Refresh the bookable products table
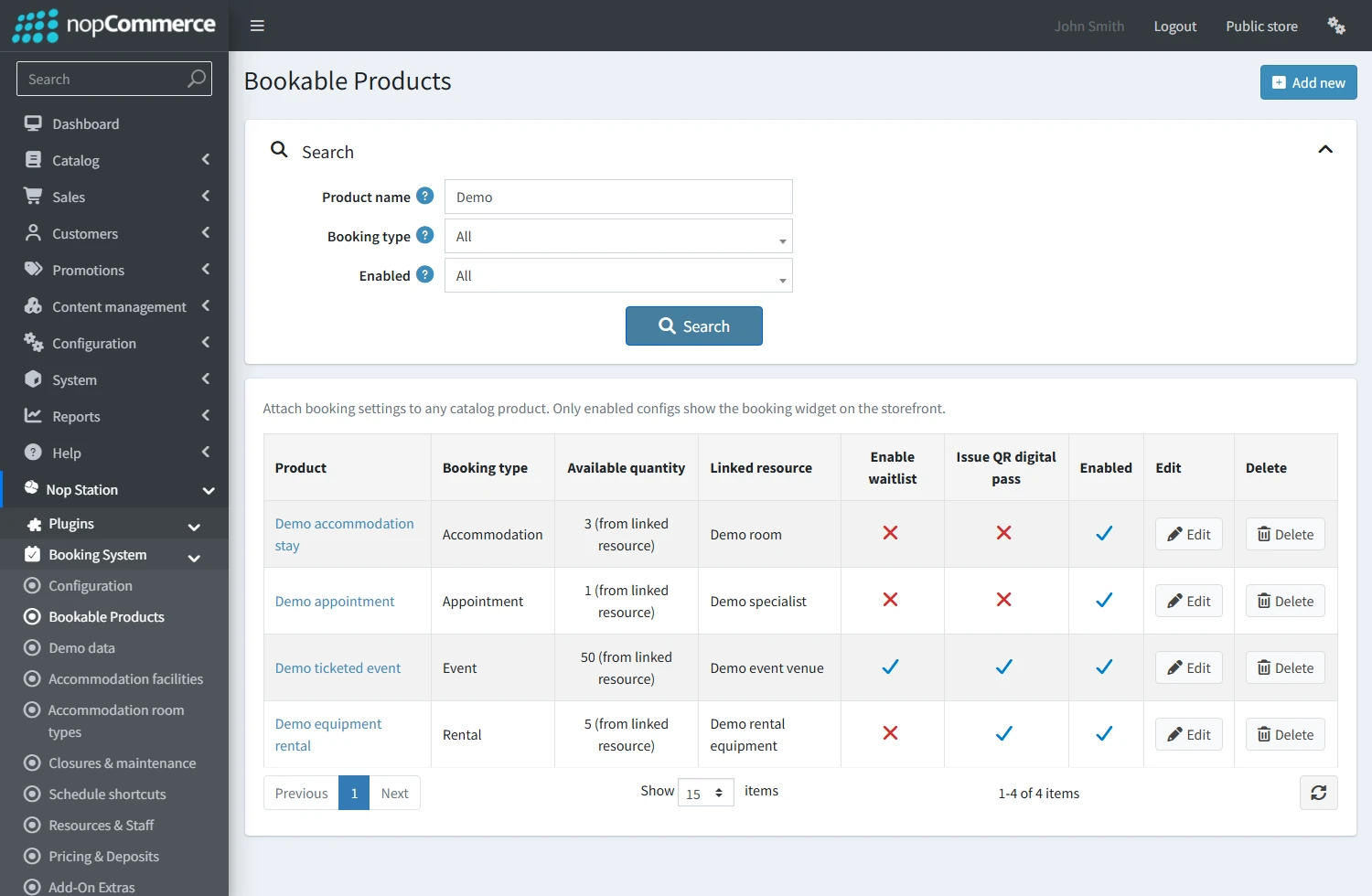Image resolution: width=1372 pixels, height=896 pixels. click(1318, 793)
